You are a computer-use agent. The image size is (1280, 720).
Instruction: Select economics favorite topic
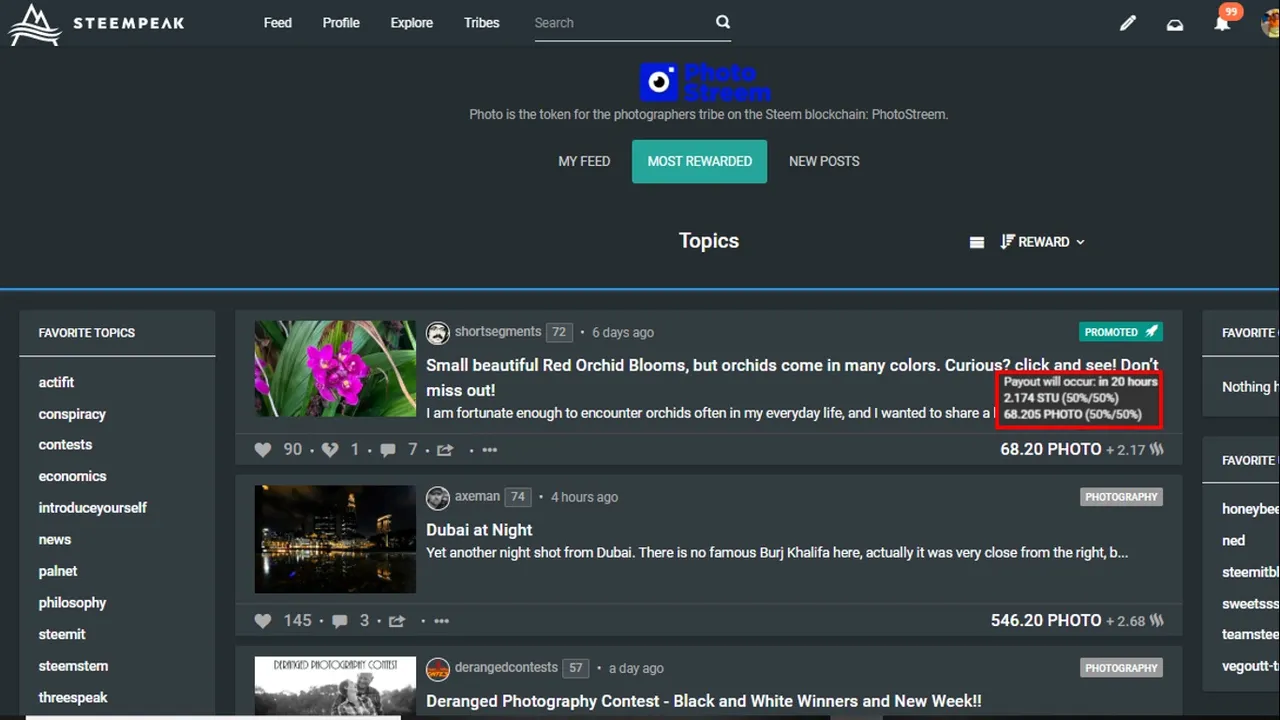[72, 477]
